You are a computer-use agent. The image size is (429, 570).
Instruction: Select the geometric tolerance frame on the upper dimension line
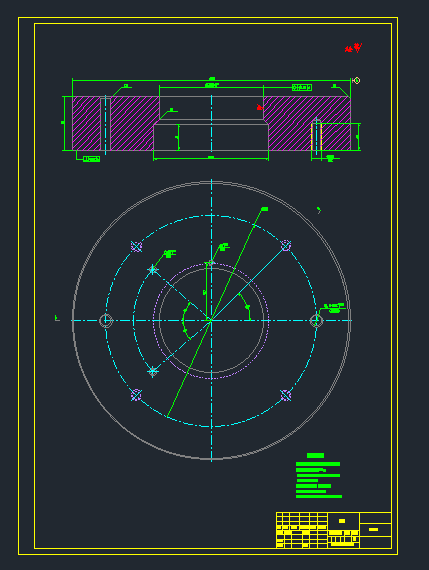(302, 87)
